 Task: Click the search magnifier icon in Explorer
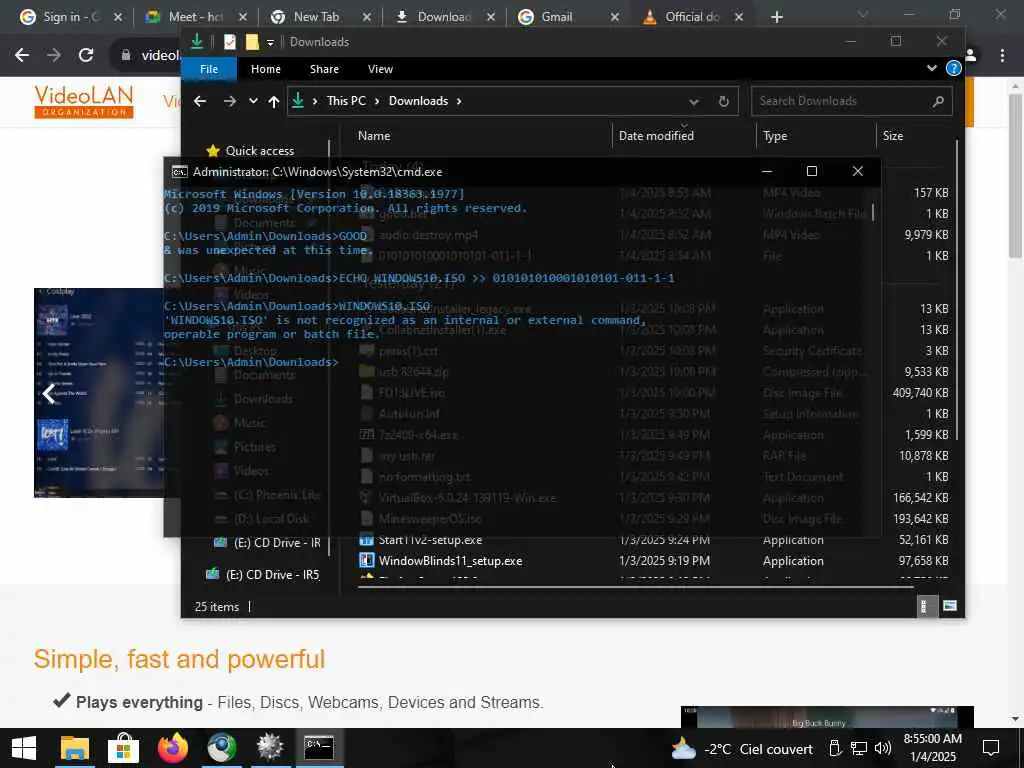[x=938, y=101]
